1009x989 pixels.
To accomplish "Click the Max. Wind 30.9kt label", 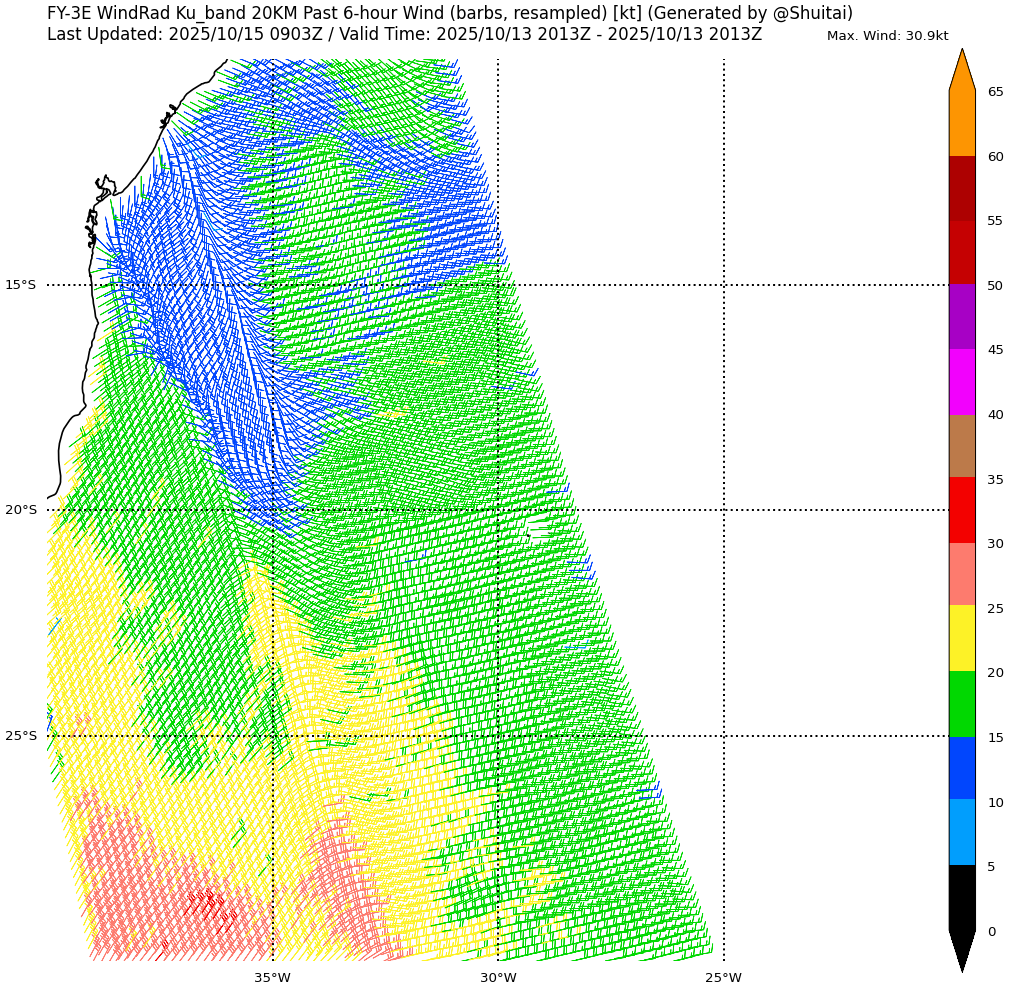I will pos(887,36).
